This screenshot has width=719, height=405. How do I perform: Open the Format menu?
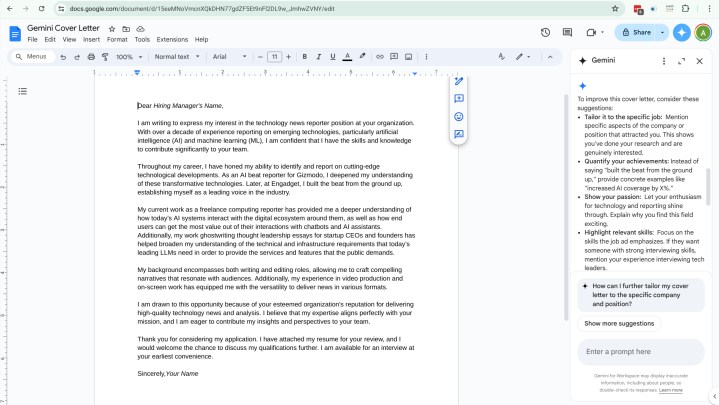(x=116, y=40)
